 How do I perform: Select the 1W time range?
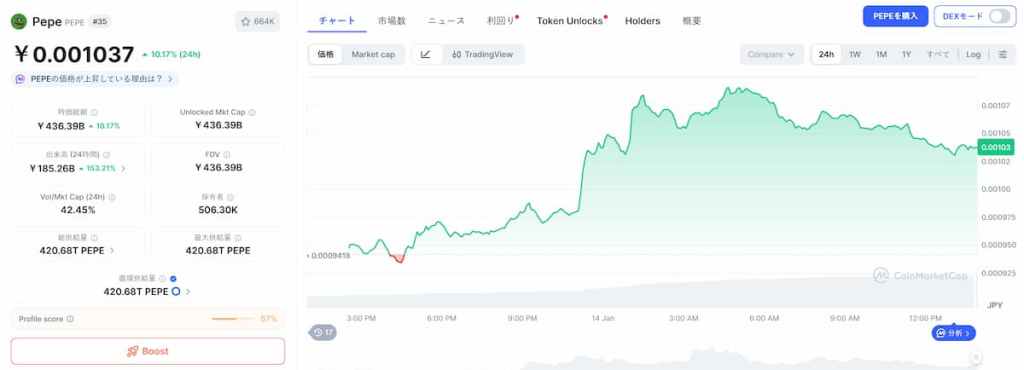pyautogui.click(x=854, y=55)
